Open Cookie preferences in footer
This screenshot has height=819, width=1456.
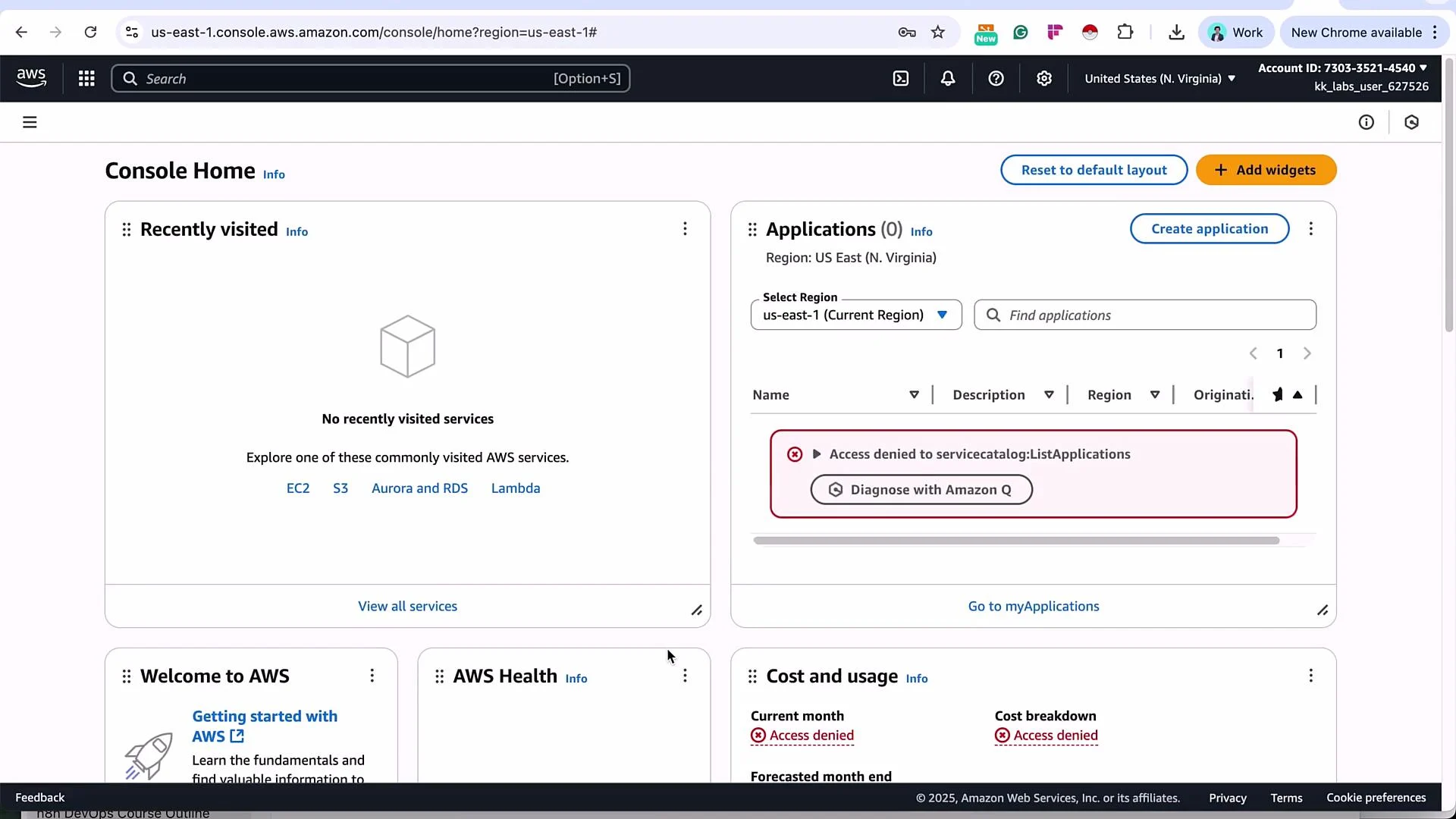pos(1376,798)
